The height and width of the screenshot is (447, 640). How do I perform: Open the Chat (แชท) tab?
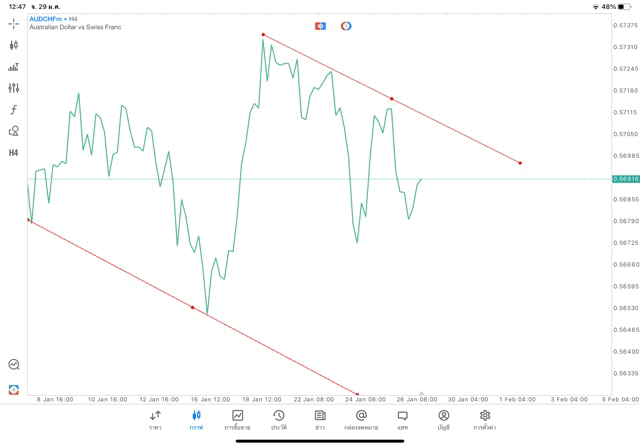[402, 419]
